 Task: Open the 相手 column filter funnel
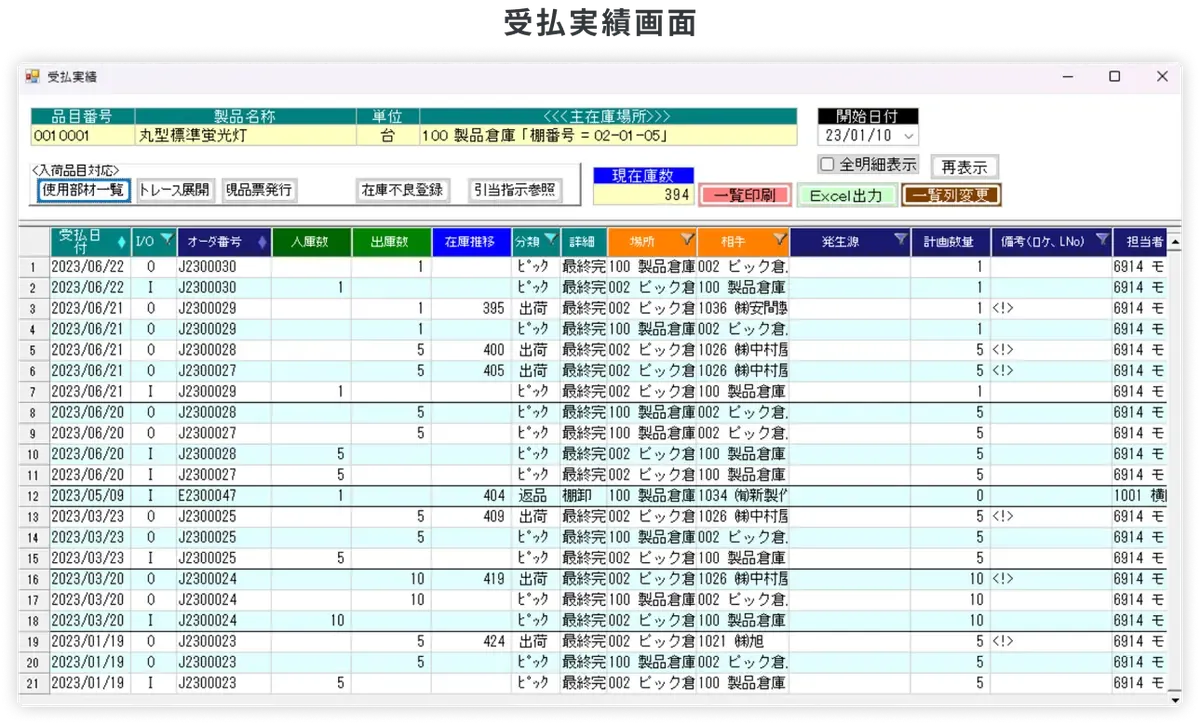coord(777,241)
